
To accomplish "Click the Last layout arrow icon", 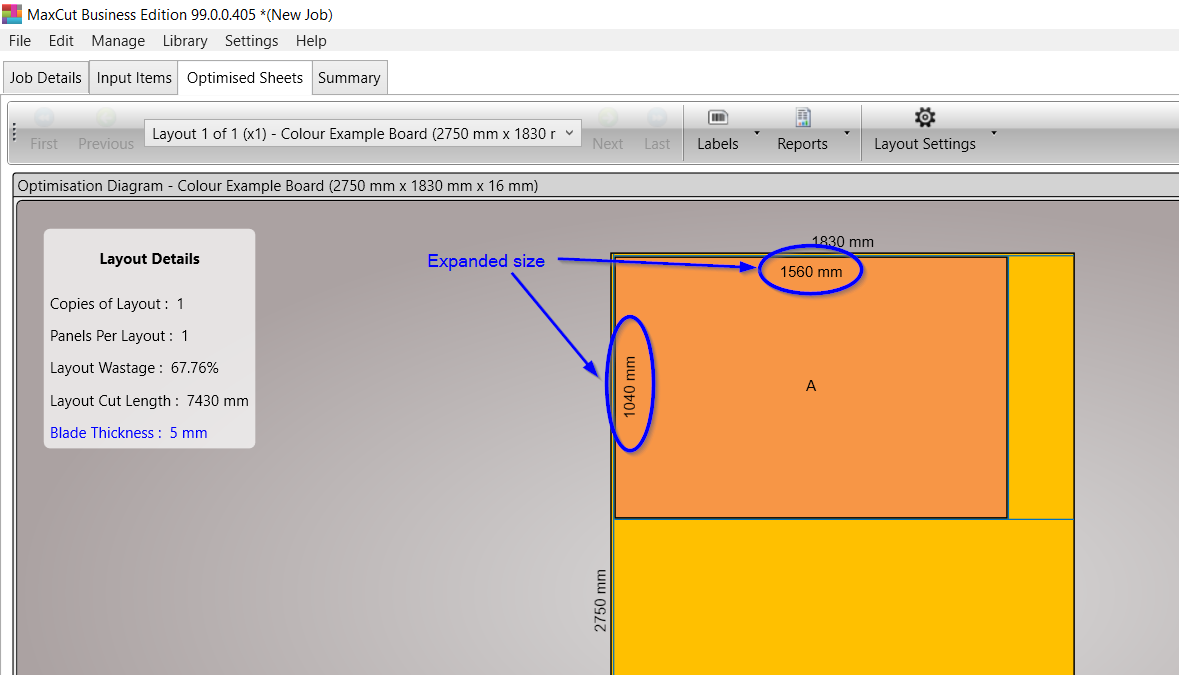I will 657,118.
